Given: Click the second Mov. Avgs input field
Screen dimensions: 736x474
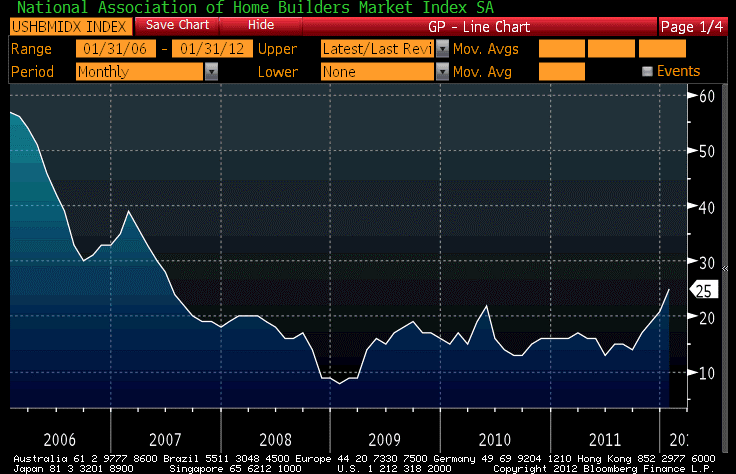Looking at the screenshot, I should [x=611, y=49].
